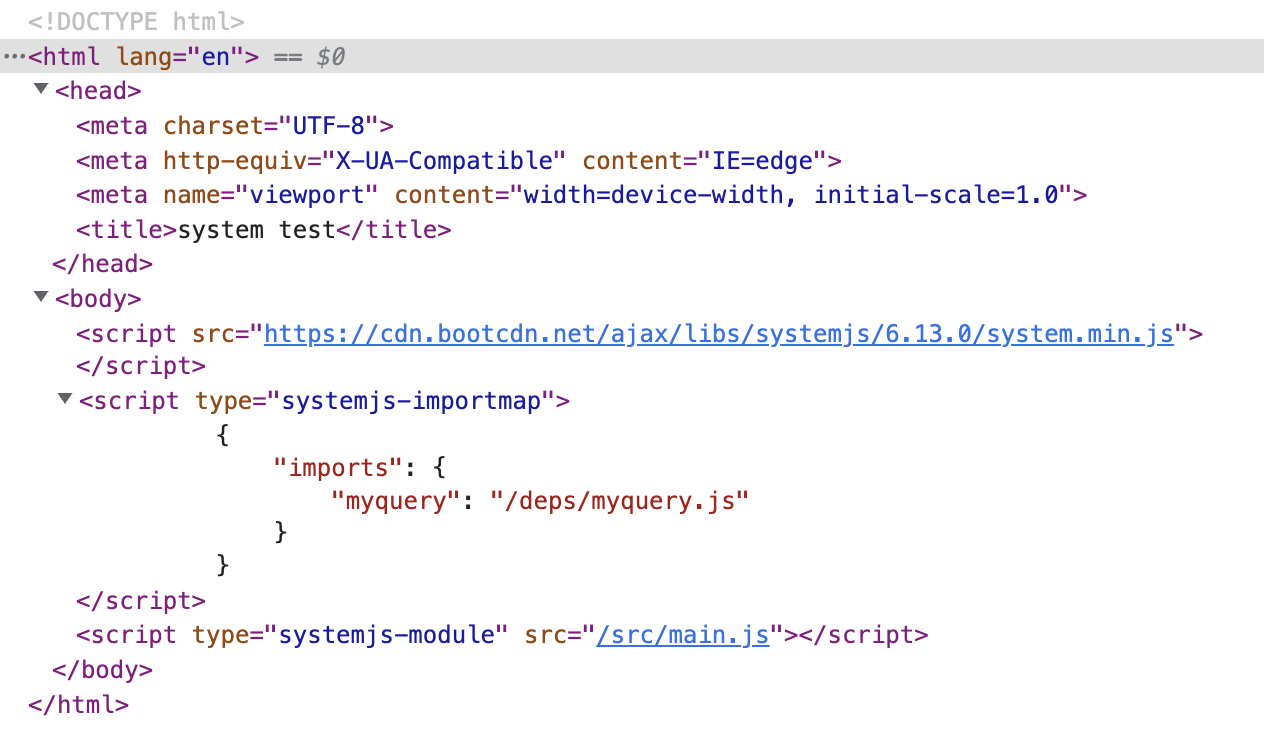The height and width of the screenshot is (756, 1264).
Task: Select the viewport meta node
Action: click(x=582, y=194)
